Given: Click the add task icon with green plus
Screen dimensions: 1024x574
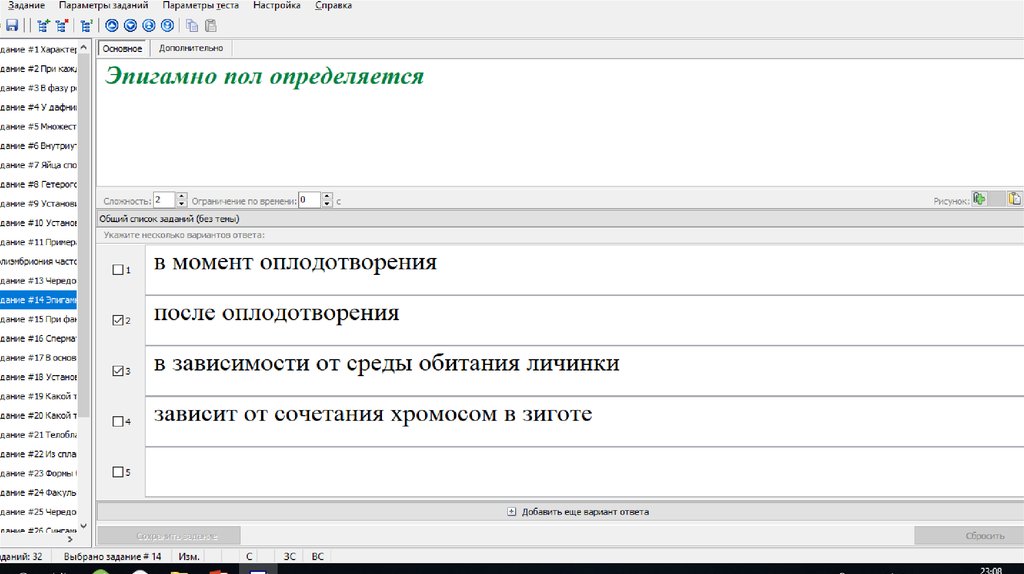Looking at the screenshot, I should point(43,26).
